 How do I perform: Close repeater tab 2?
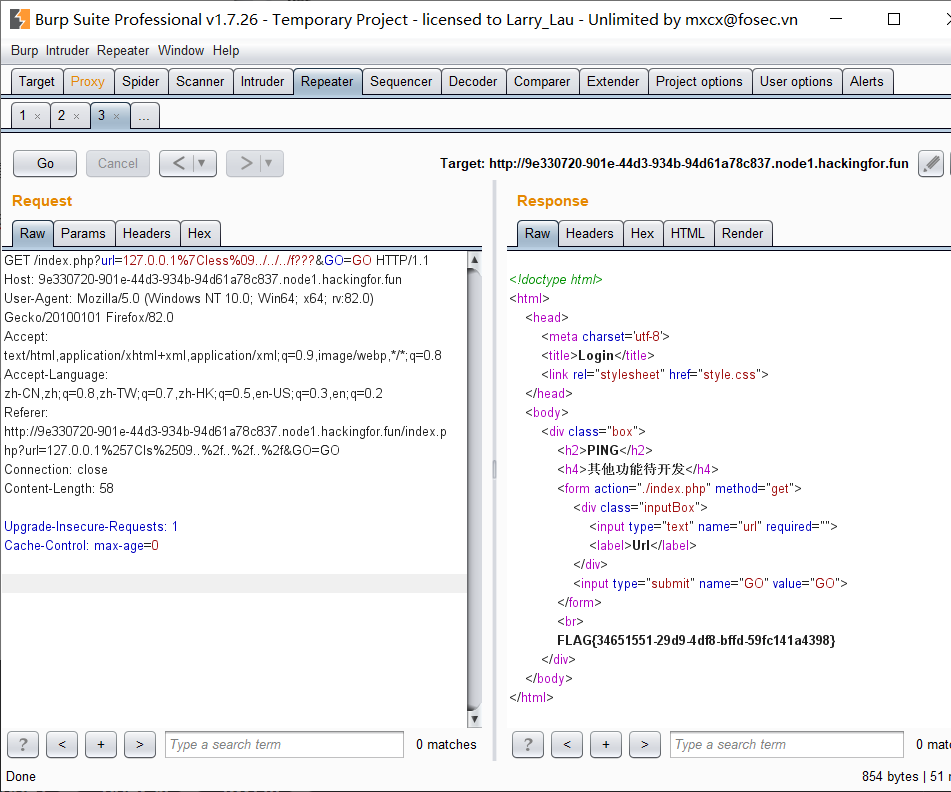76,116
